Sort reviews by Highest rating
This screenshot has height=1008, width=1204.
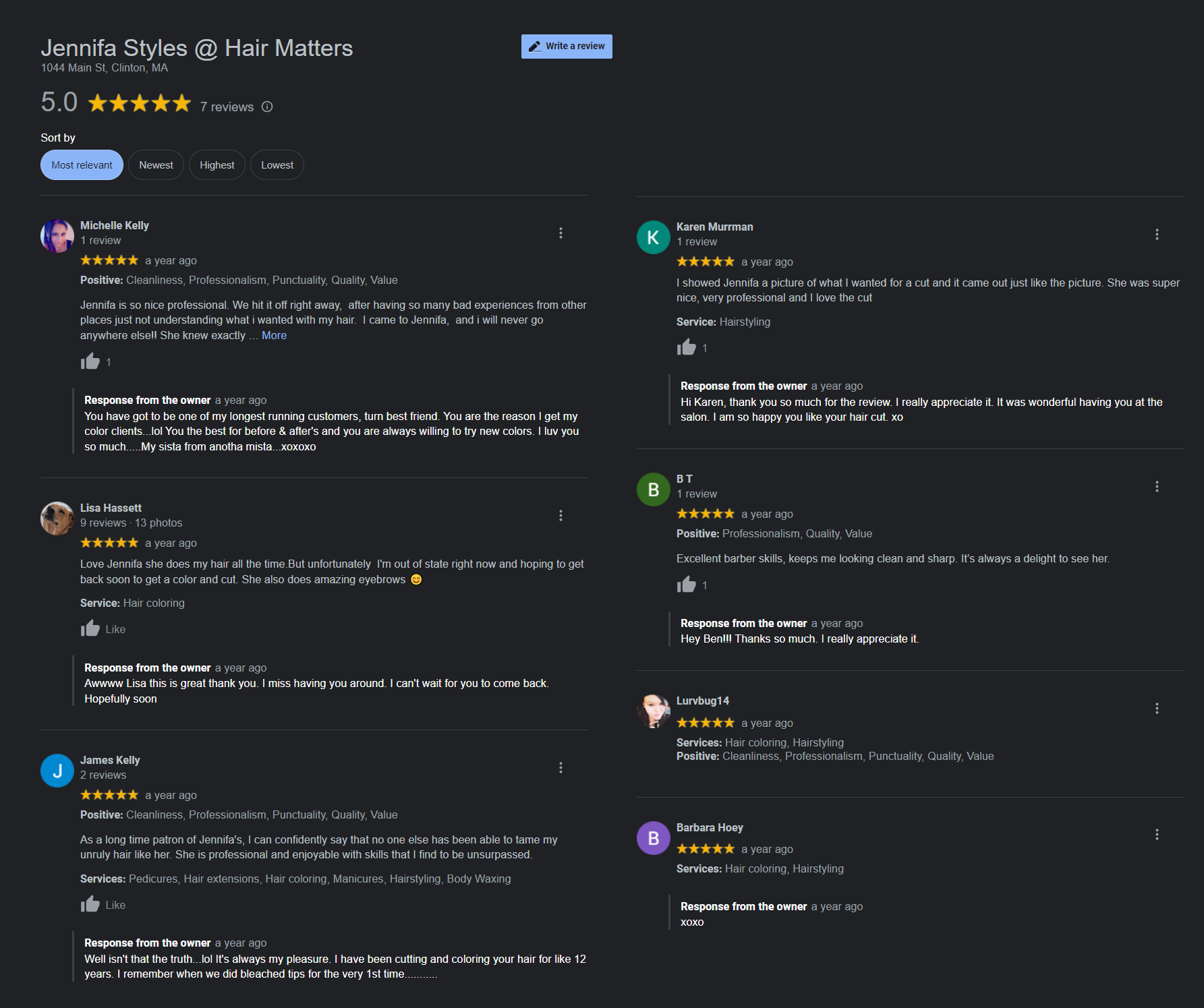point(217,165)
